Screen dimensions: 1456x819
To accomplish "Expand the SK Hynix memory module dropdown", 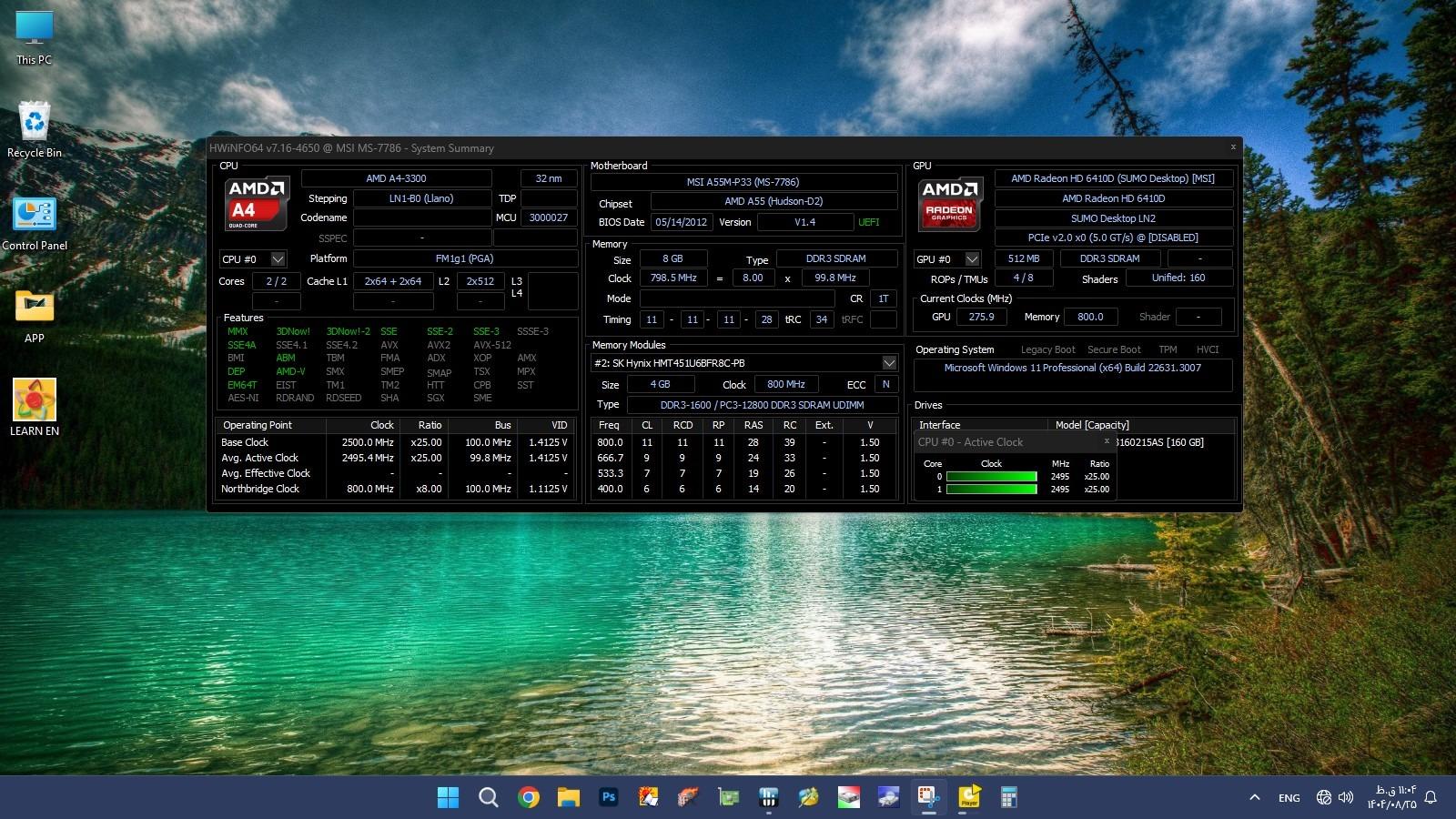I will pos(888,363).
